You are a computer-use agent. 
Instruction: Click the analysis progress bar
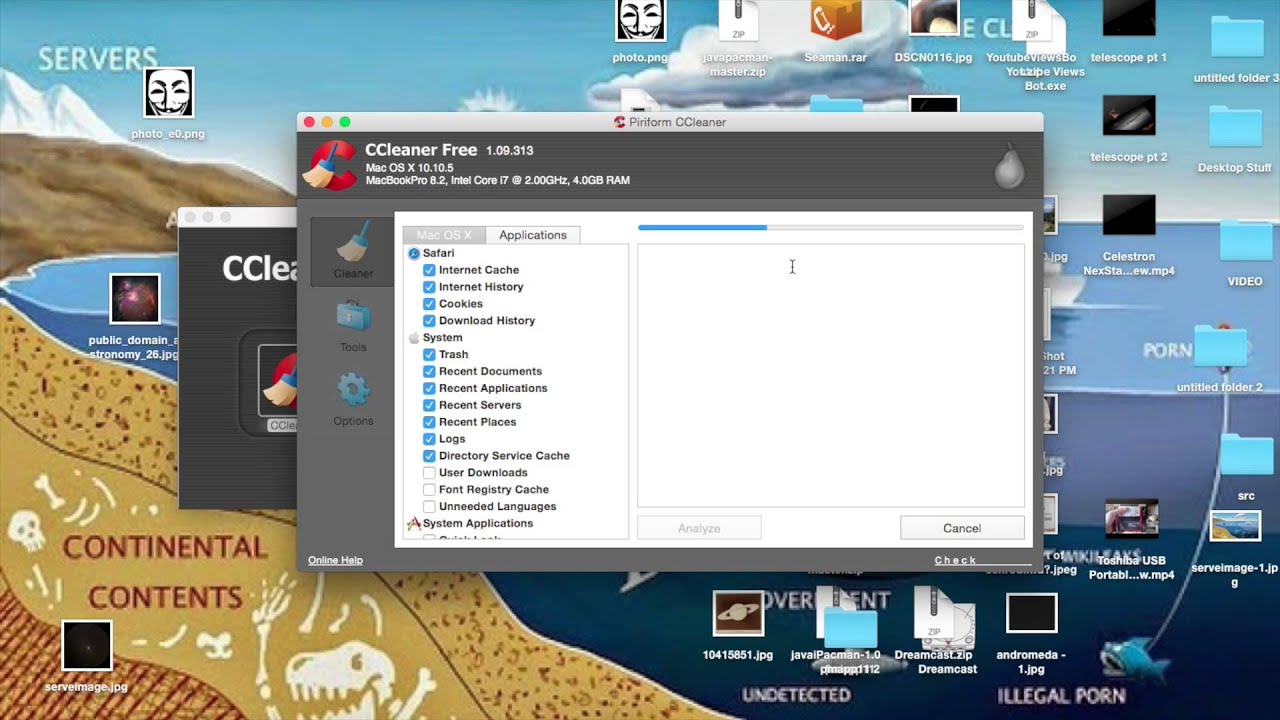coord(831,228)
